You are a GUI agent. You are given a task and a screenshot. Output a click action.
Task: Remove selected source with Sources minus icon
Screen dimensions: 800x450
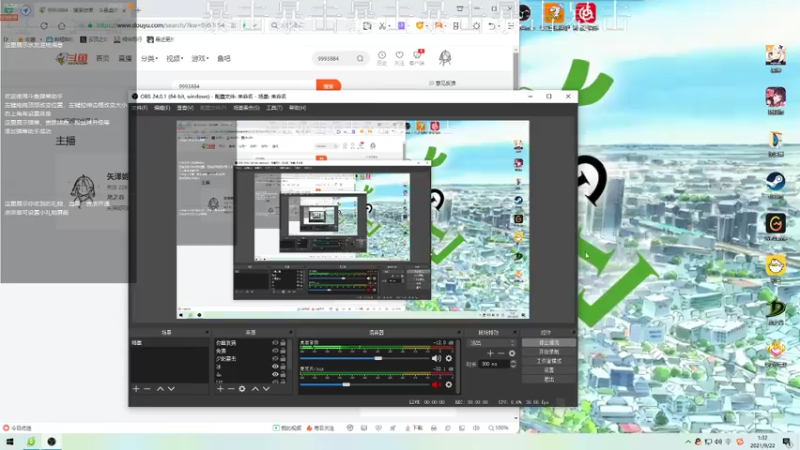[x=231, y=389]
